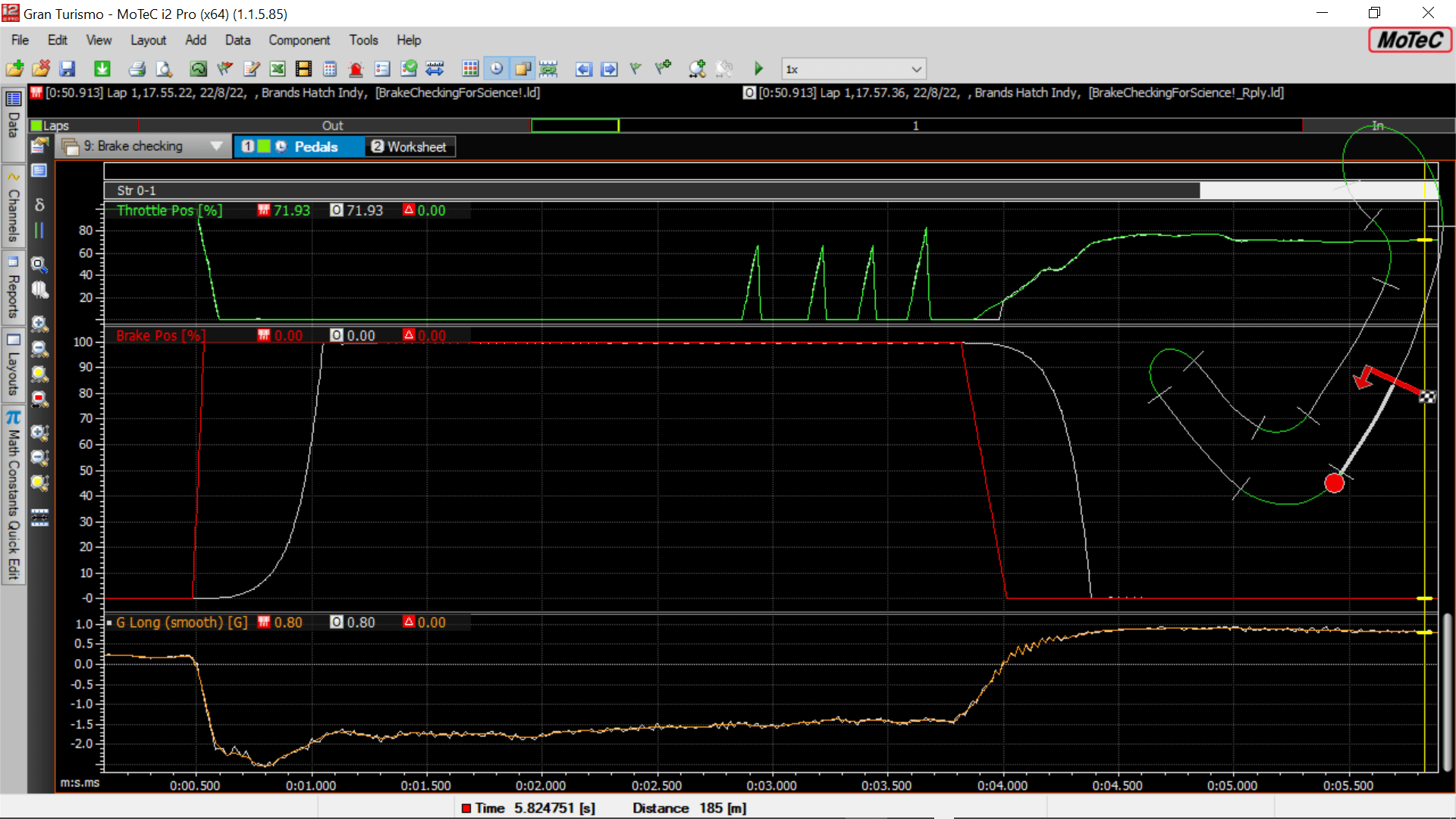
Task: Open video with the film strip icon
Action: (303, 69)
